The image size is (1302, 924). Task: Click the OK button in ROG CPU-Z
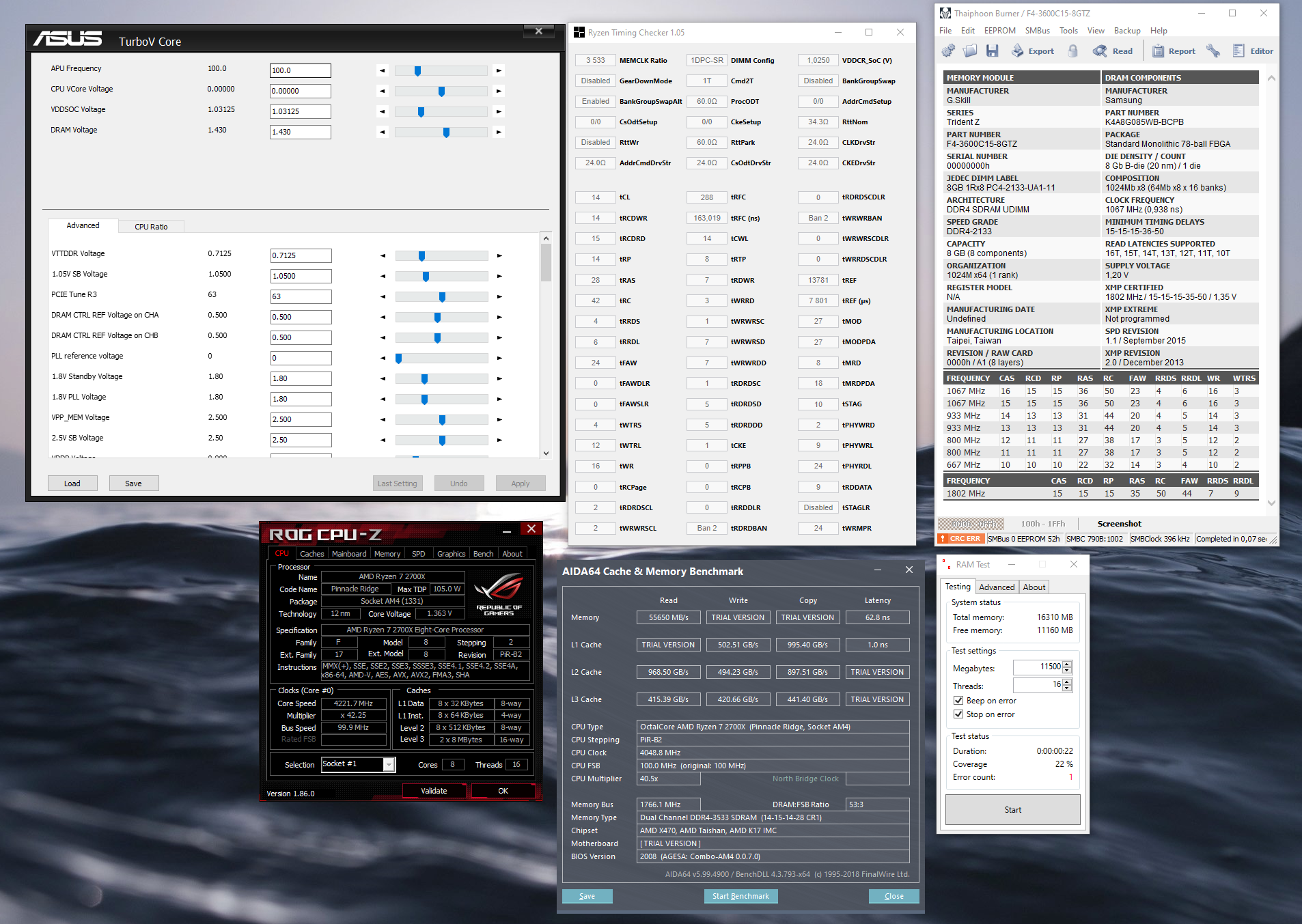click(x=503, y=791)
